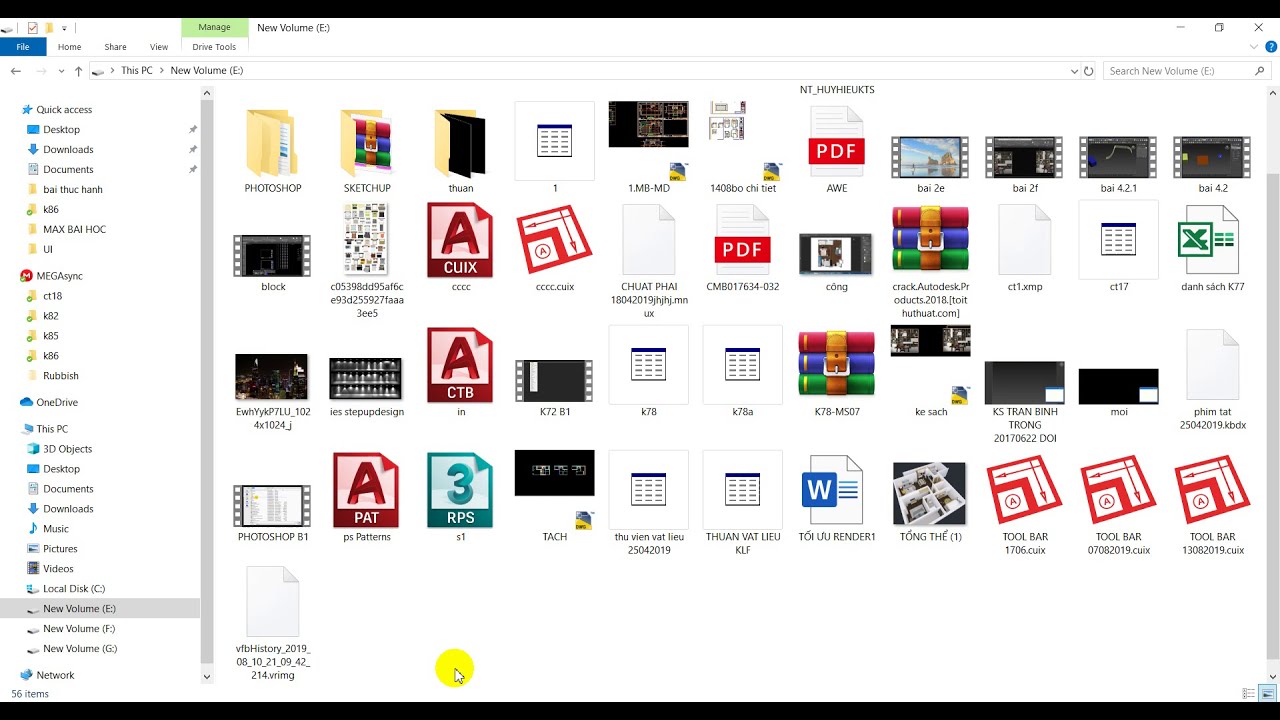Select the THUAN VAT LIEU KLF file
The height and width of the screenshot is (720, 1280).
click(x=743, y=490)
